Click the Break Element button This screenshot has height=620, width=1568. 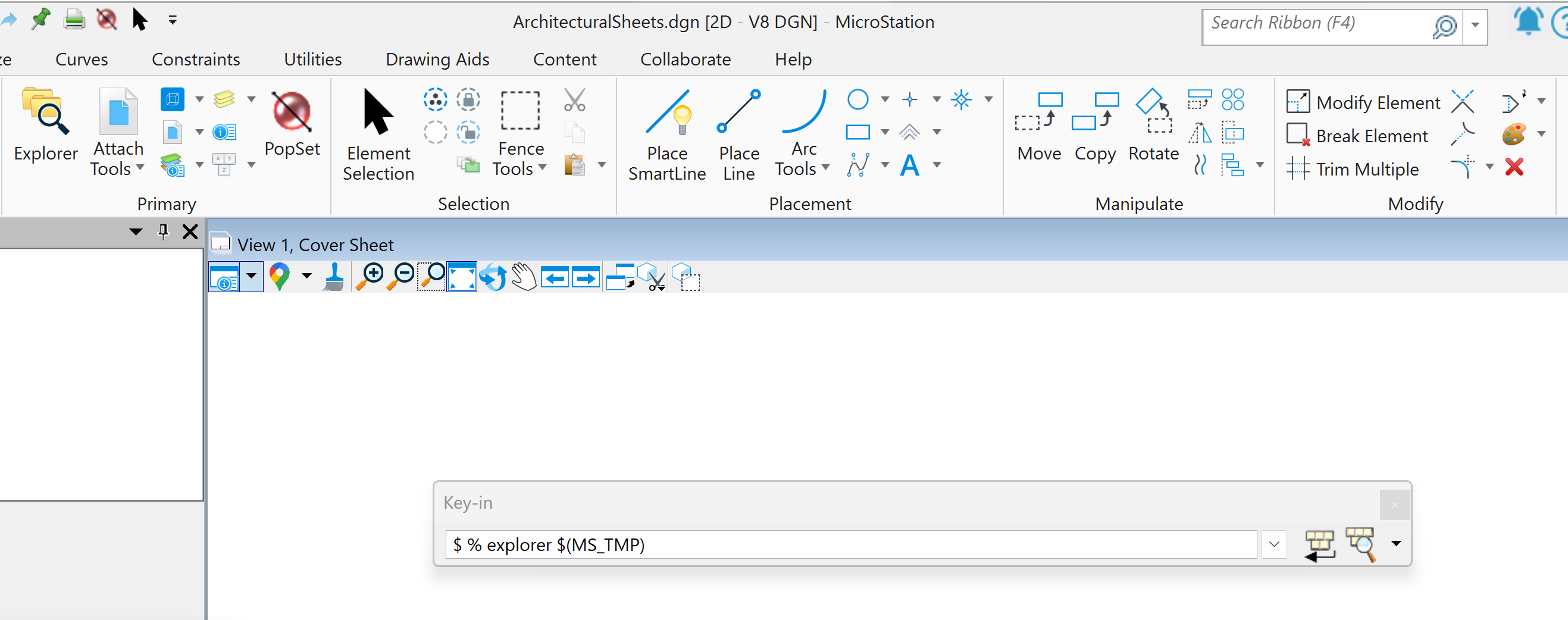point(1357,135)
